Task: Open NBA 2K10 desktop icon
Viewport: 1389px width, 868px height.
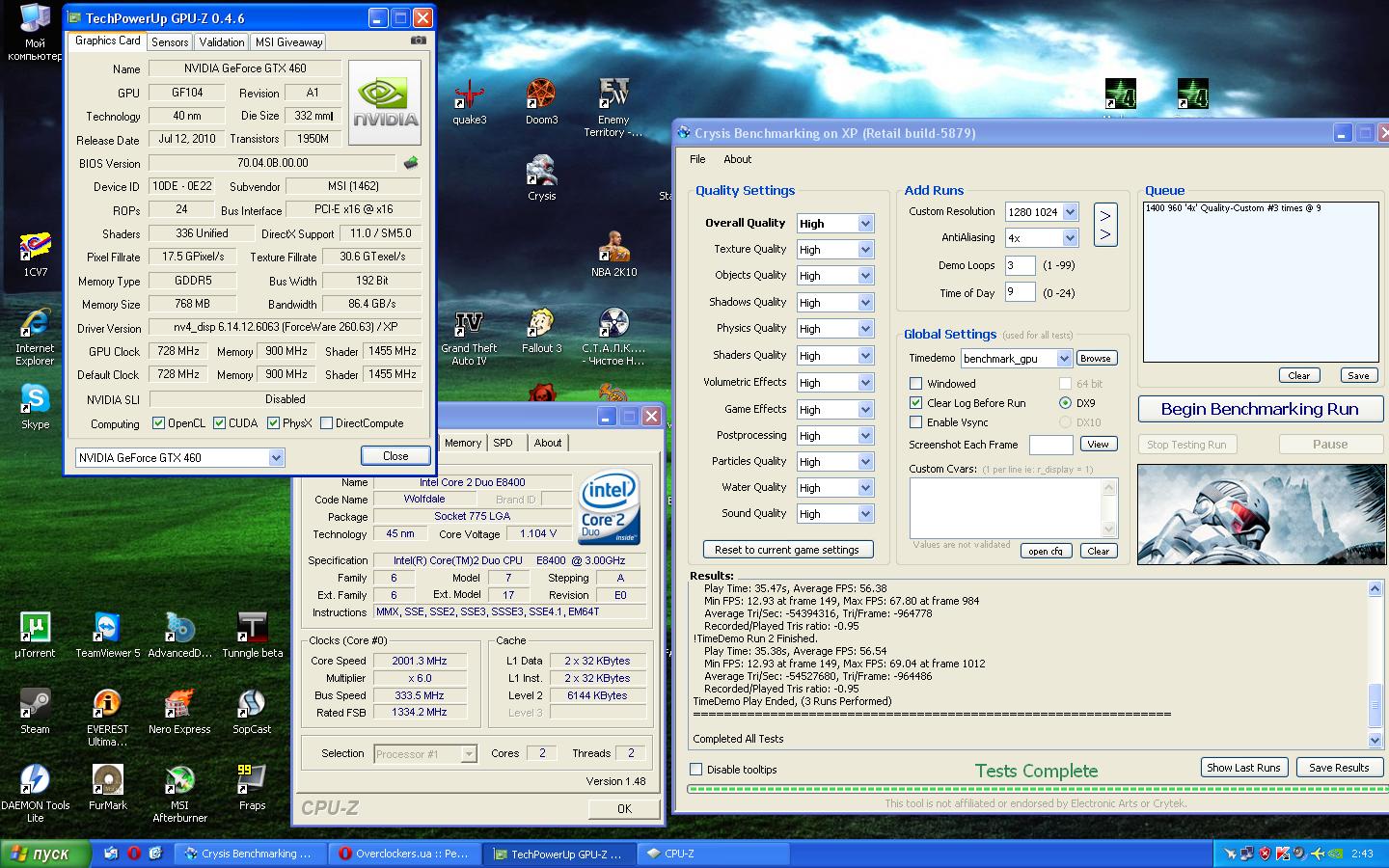Action: [613, 254]
